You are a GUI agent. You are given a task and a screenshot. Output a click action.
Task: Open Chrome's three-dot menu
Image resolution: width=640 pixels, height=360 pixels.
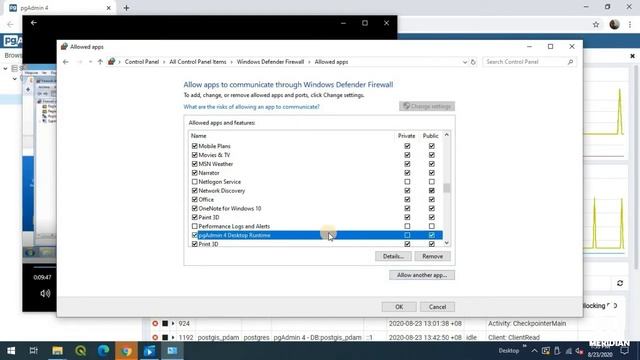pos(630,24)
